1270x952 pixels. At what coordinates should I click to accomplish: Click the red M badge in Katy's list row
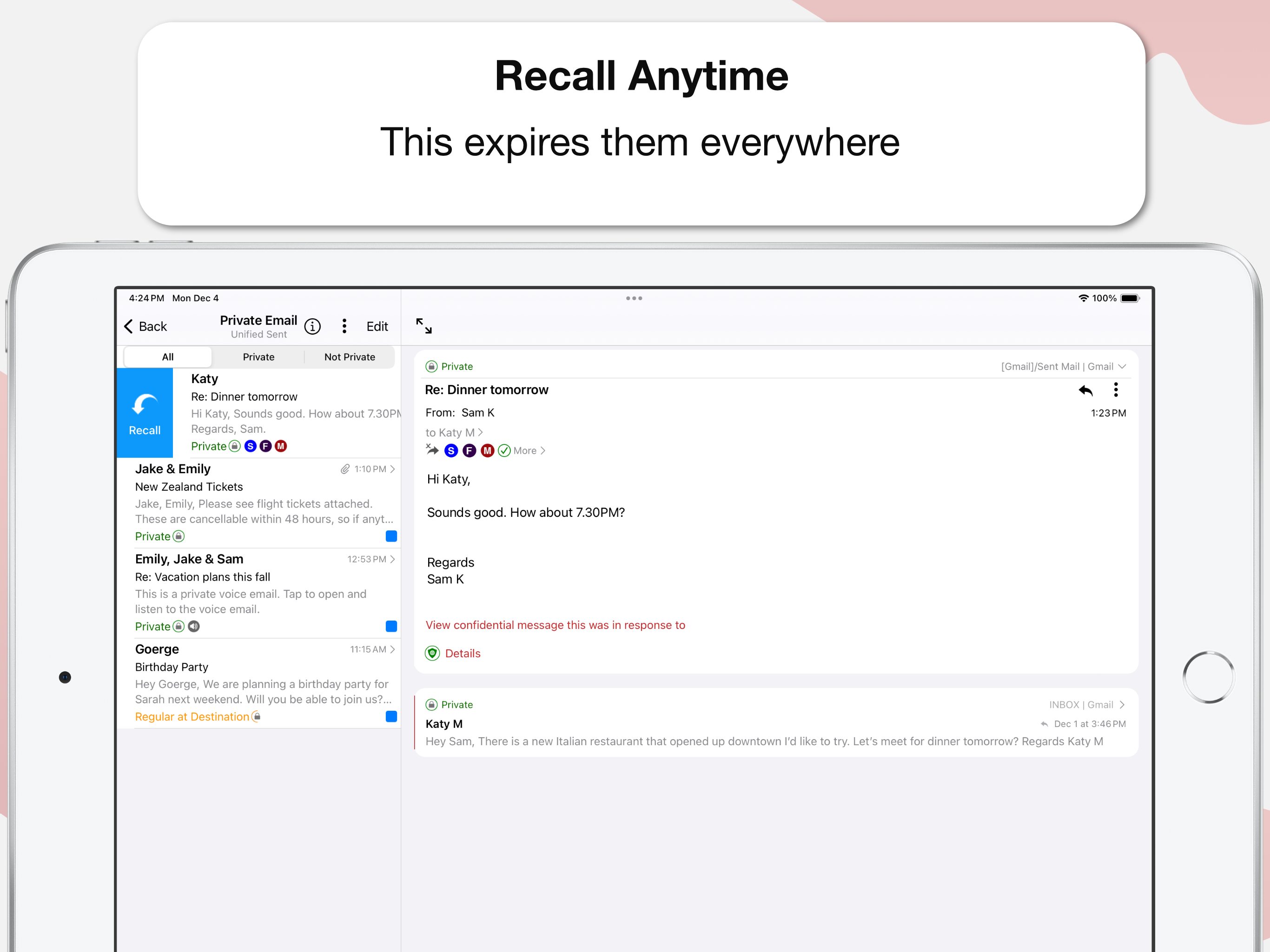(x=281, y=446)
